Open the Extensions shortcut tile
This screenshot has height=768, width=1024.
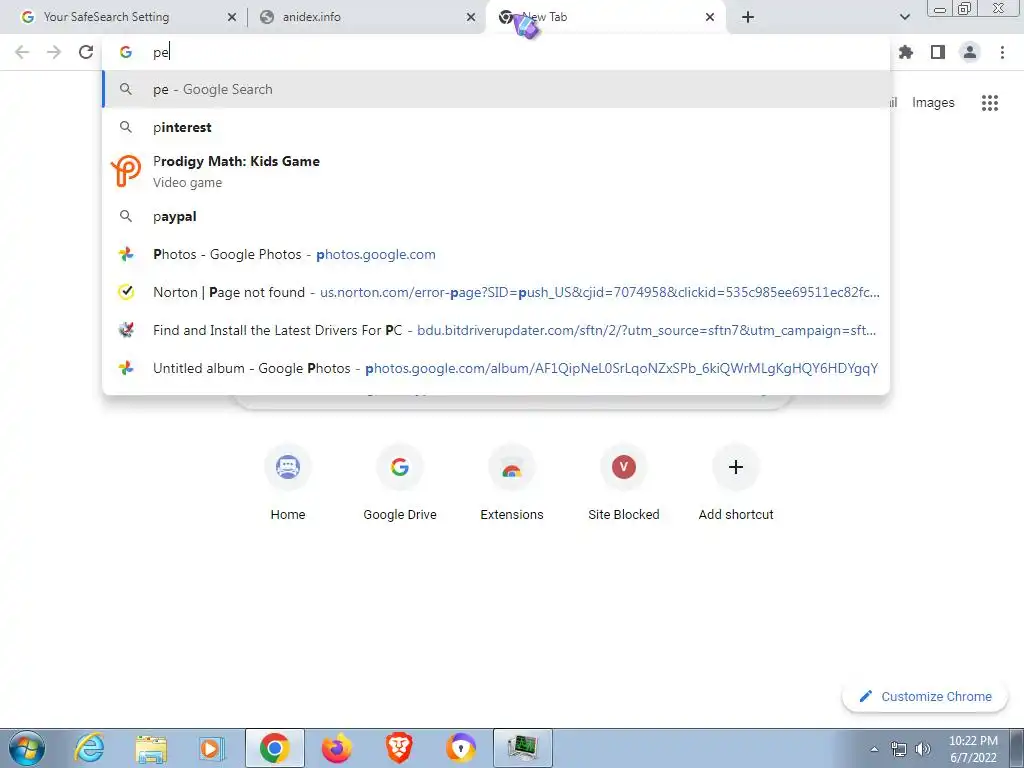coord(512,483)
